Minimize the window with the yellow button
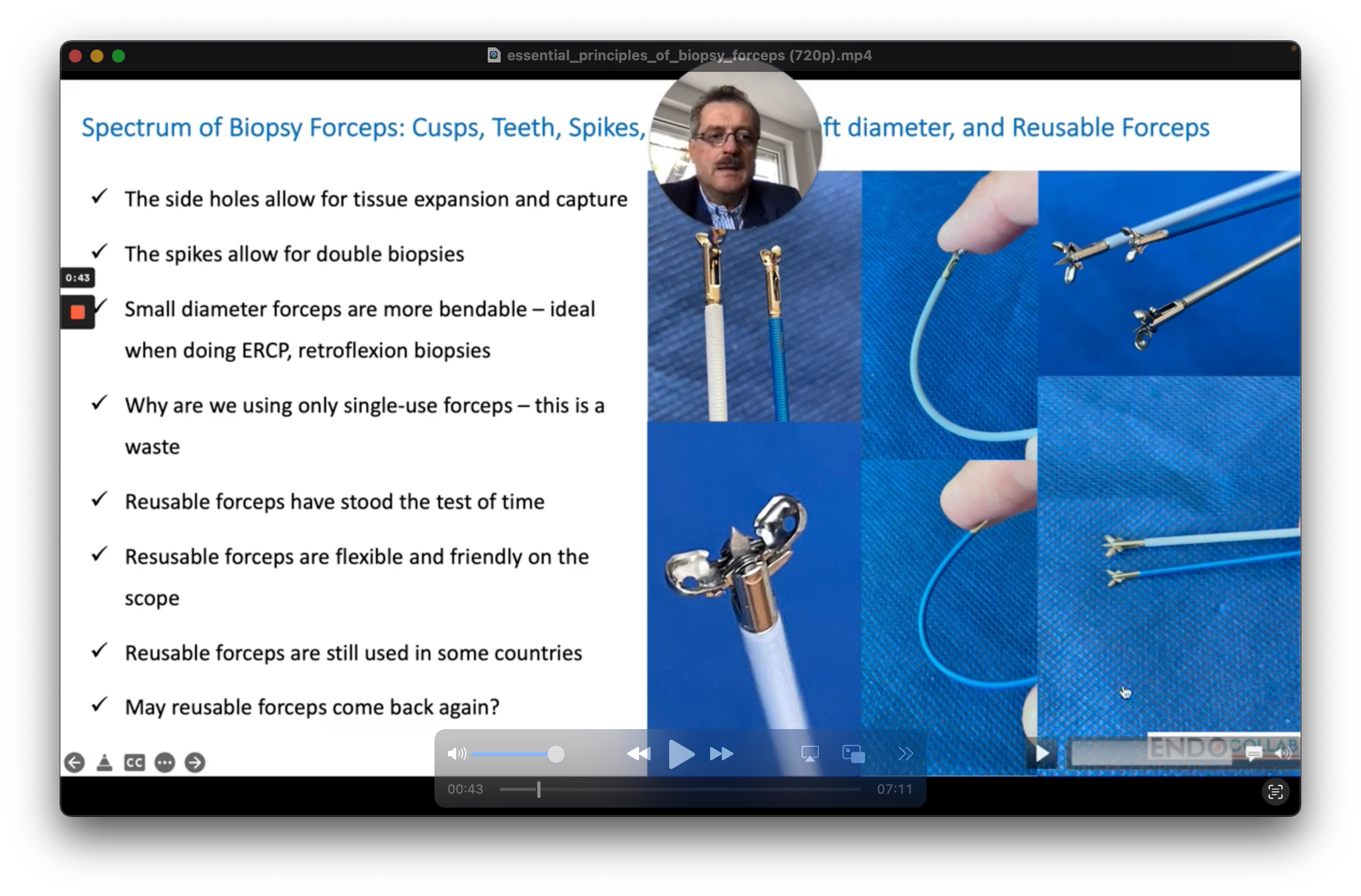 pyautogui.click(x=97, y=56)
